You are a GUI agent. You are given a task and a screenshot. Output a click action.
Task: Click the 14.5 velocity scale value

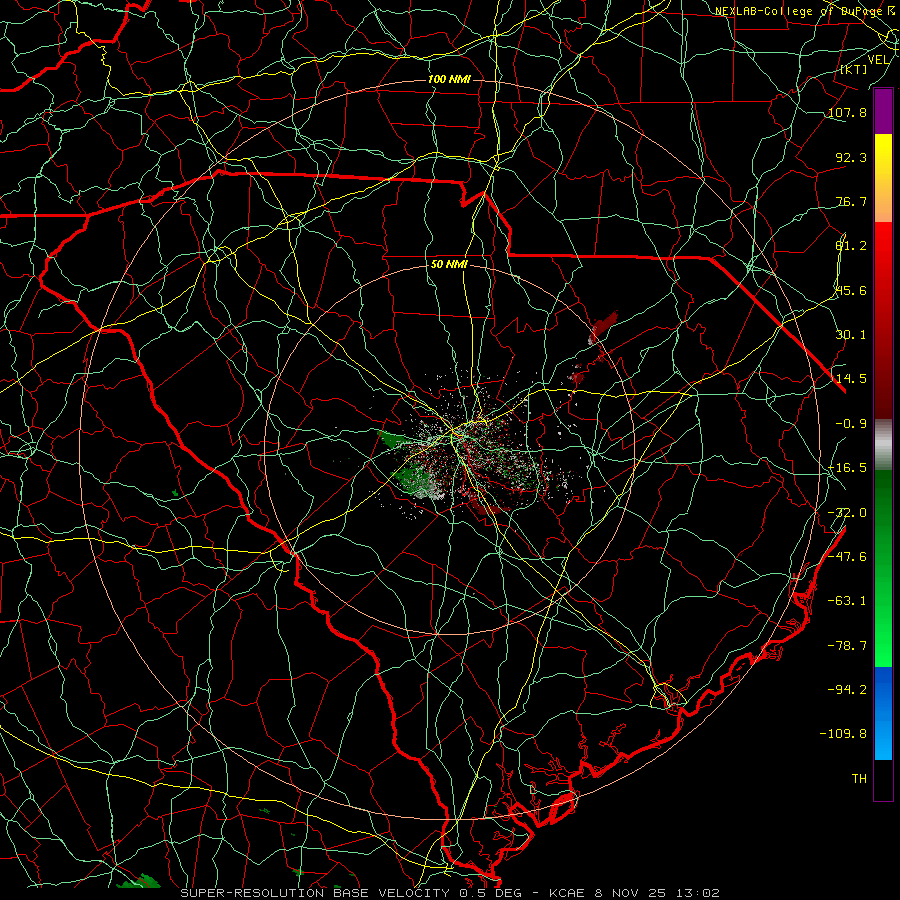point(851,379)
